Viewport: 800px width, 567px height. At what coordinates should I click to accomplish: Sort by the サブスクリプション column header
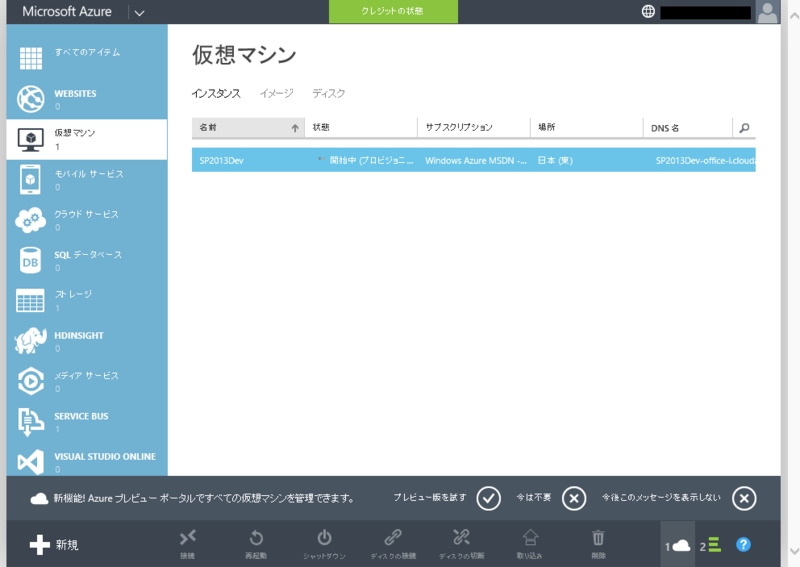tap(474, 128)
